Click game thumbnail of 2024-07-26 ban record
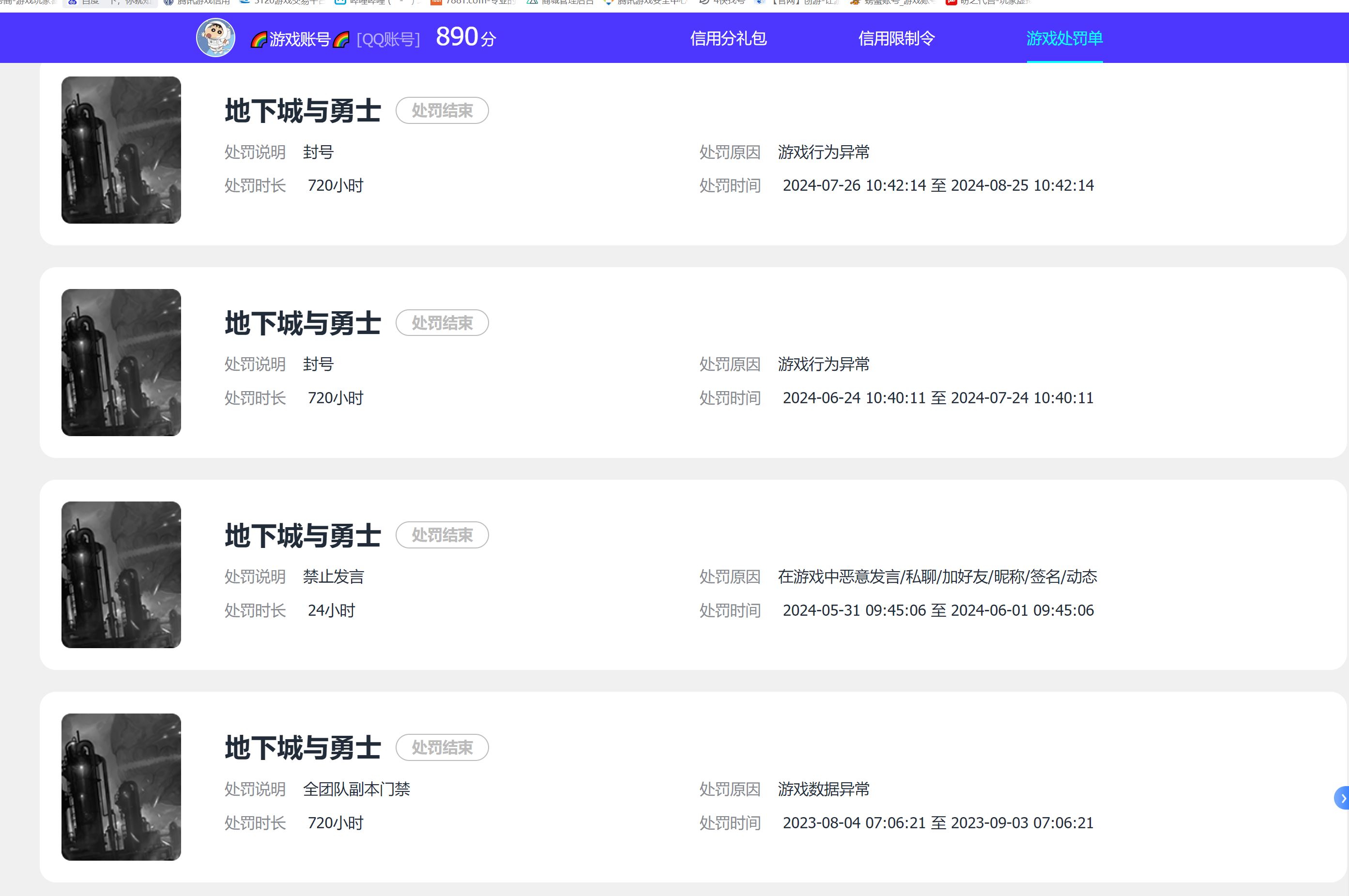The width and height of the screenshot is (1349, 896). tap(121, 150)
